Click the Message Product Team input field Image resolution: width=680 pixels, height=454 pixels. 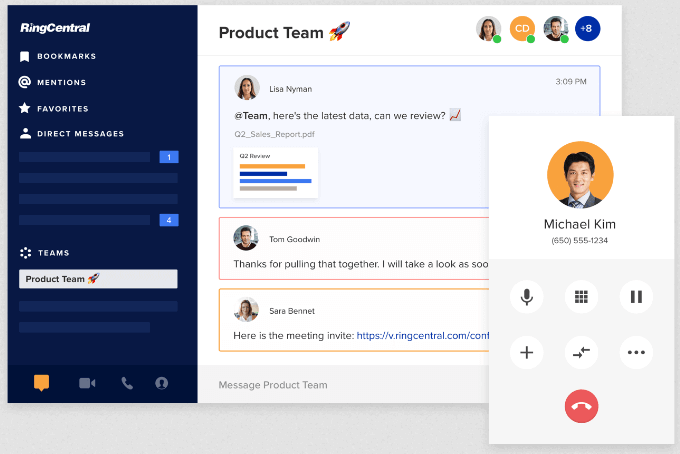343,385
